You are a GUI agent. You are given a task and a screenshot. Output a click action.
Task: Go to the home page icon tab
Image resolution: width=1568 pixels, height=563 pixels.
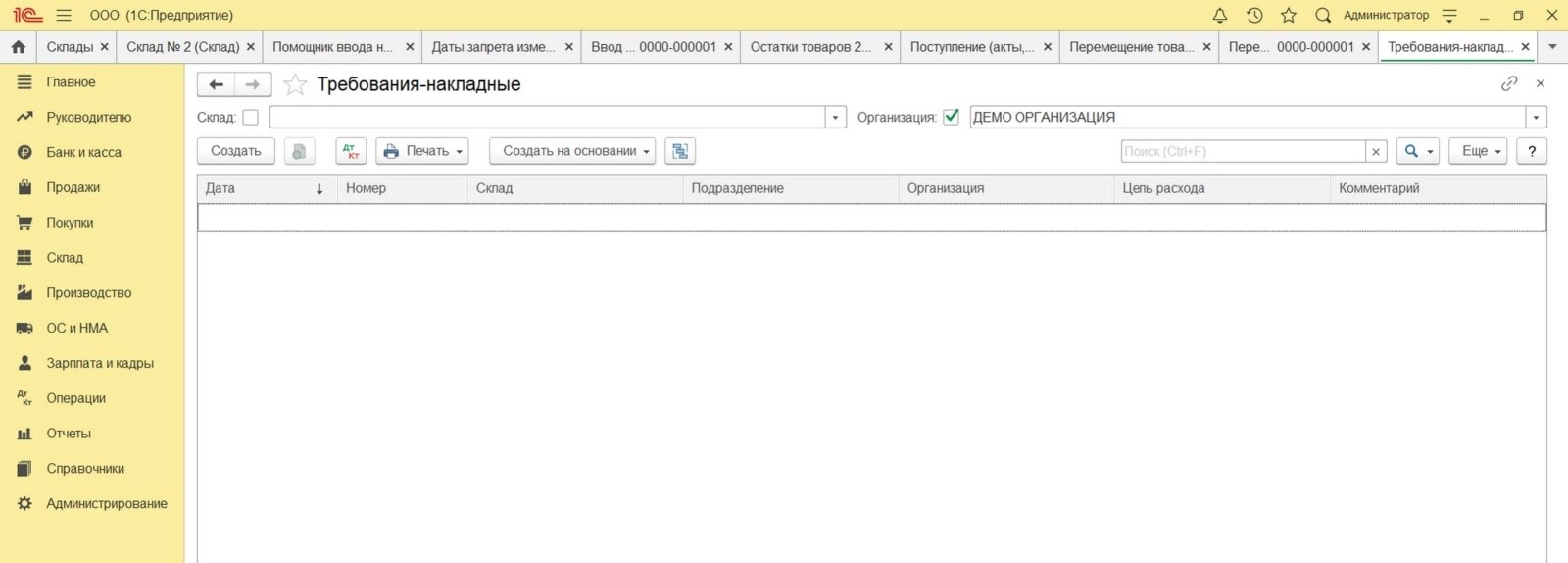tap(18, 46)
